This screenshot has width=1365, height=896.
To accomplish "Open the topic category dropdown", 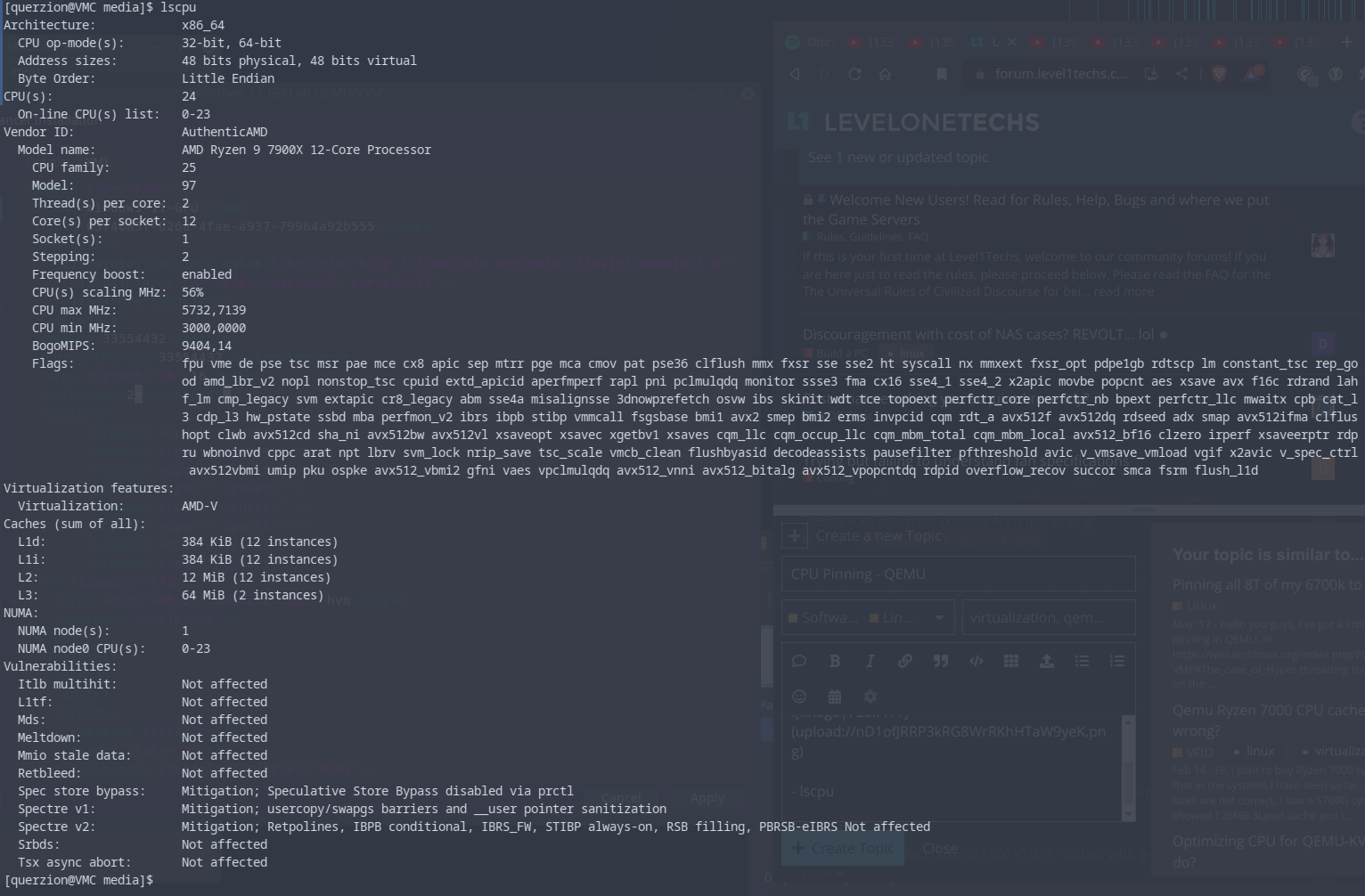I will (868, 617).
